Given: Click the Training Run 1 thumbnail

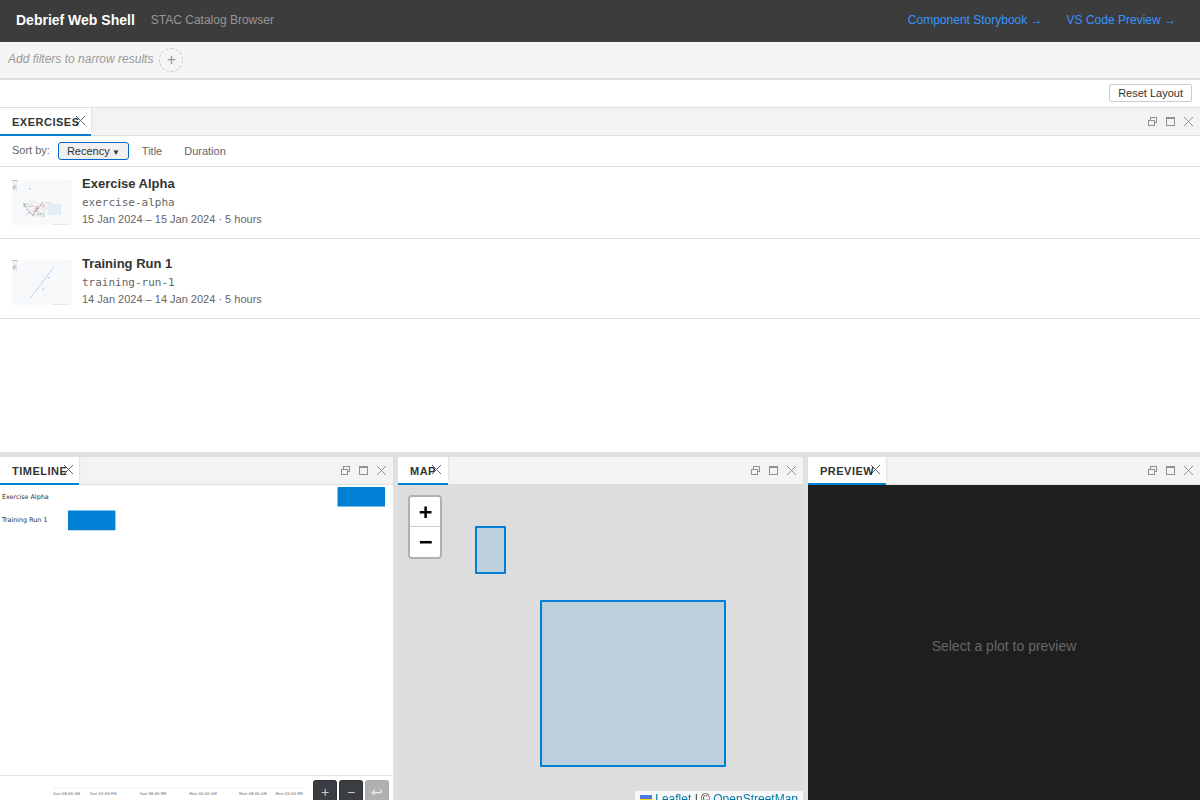Looking at the screenshot, I should pyautogui.click(x=41, y=282).
